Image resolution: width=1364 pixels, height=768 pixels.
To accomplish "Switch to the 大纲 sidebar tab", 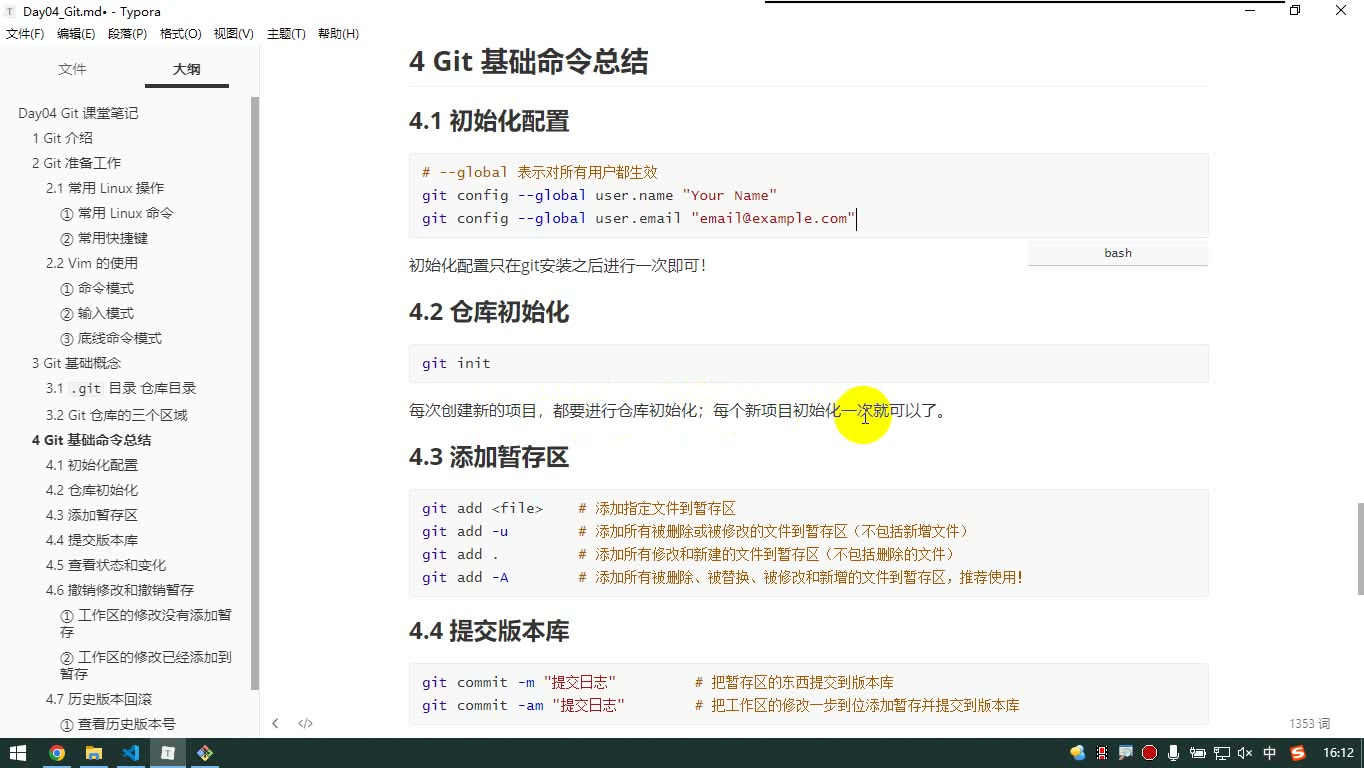I will (186, 69).
